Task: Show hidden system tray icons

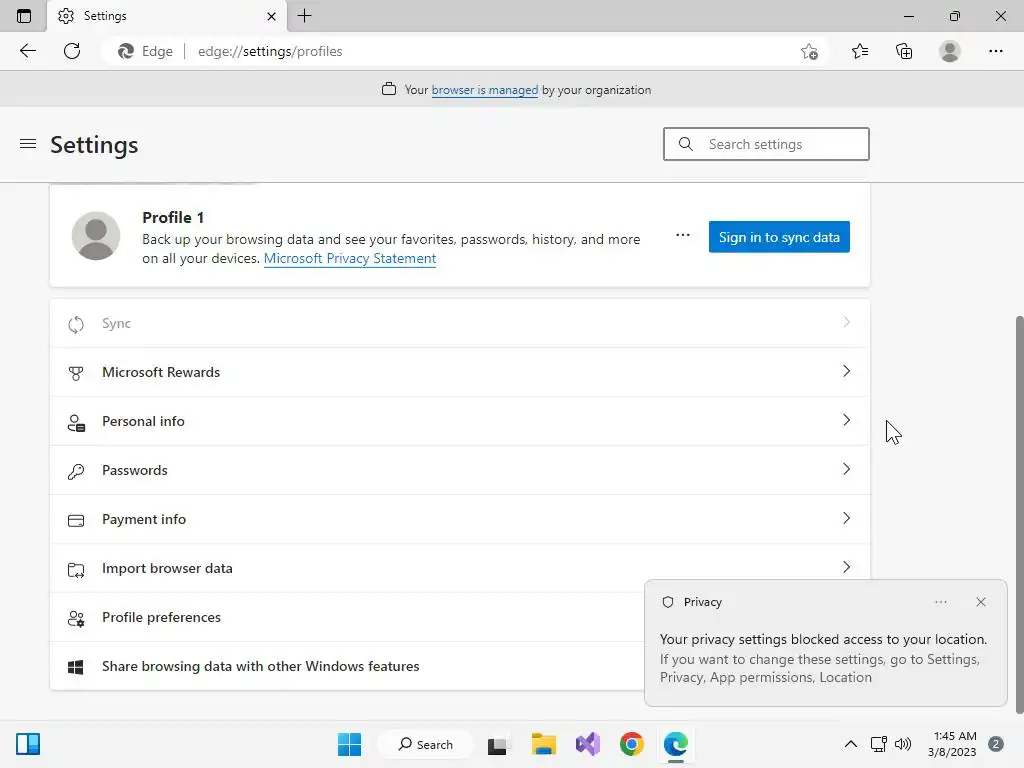Action: (850, 744)
